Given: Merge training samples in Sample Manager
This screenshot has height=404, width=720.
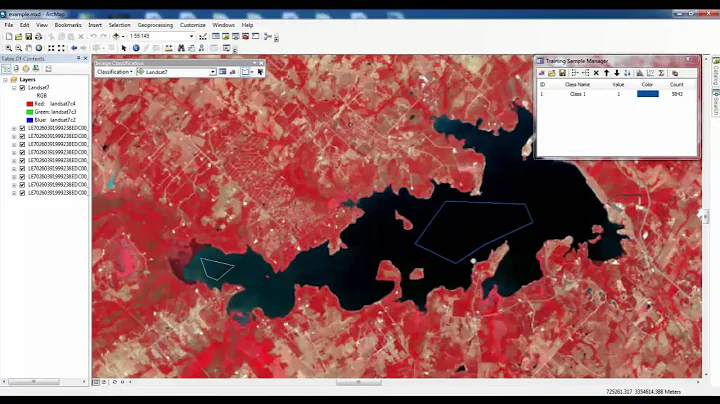Looking at the screenshot, I should (x=575, y=73).
